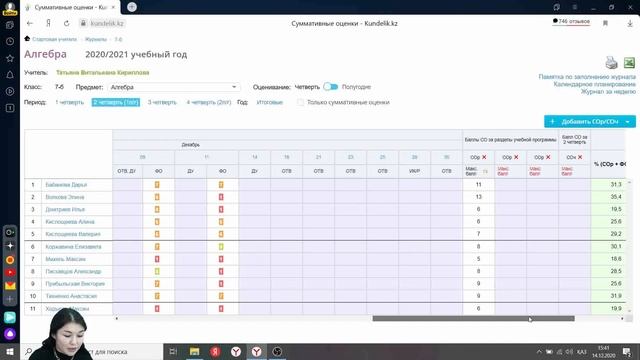This screenshot has width=640, height=360.
Task: Open YouTube shortcut in sidebar
Action: pyautogui.click(x=10, y=273)
